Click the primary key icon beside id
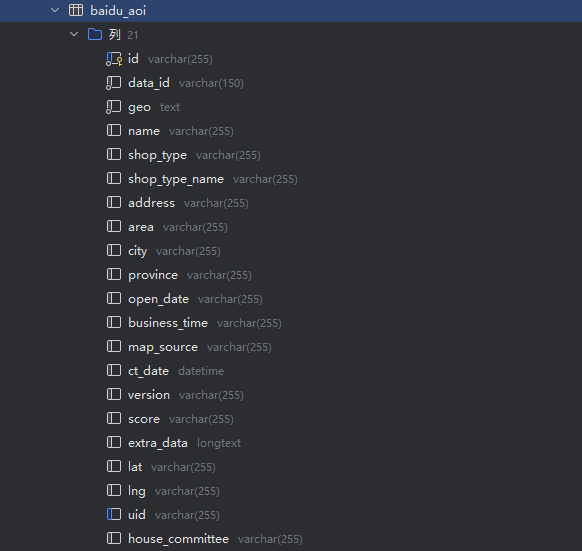The image size is (582, 551). coord(114,59)
